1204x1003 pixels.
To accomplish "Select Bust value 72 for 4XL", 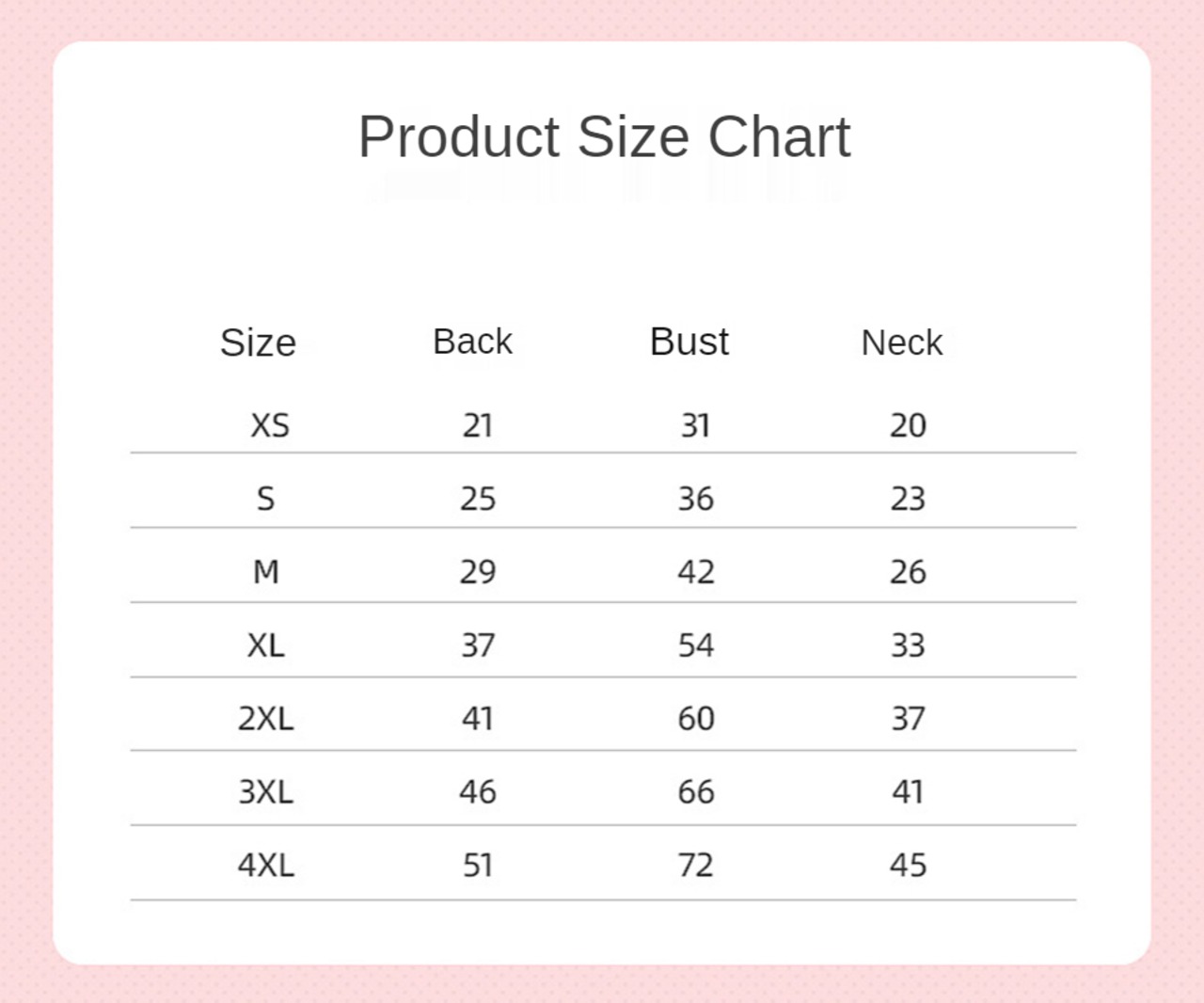I will click(696, 865).
